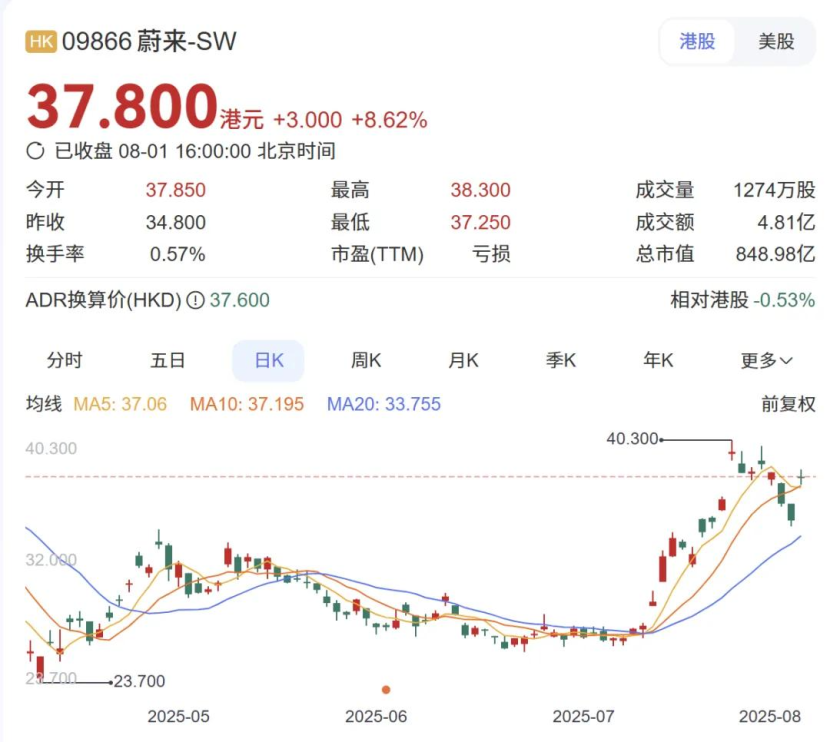Click the MA10: 37.195 indicator label
This screenshot has width=830, height=742.
(x=247, y=404)
